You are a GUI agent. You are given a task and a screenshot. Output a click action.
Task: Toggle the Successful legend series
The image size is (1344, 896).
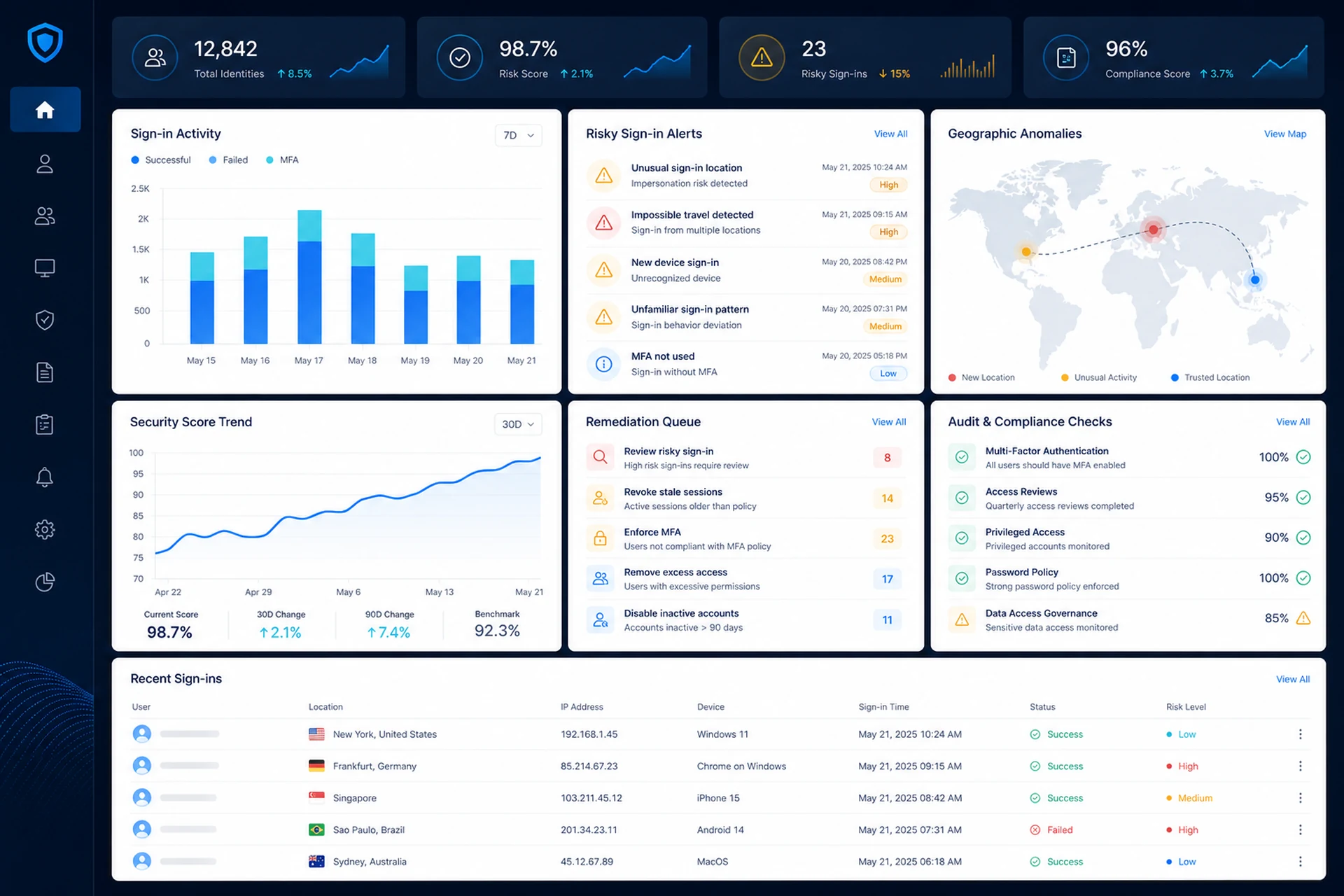click(x=161, y=160)
